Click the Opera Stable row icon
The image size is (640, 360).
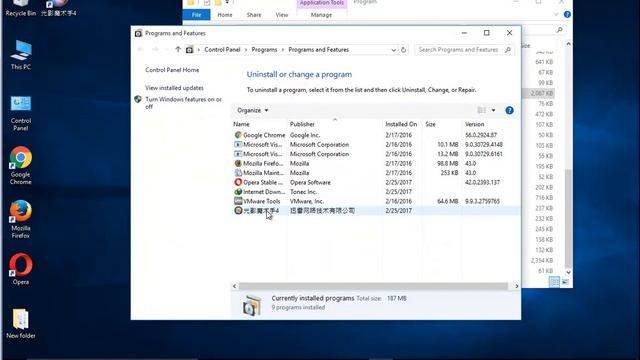coord(238,182)
